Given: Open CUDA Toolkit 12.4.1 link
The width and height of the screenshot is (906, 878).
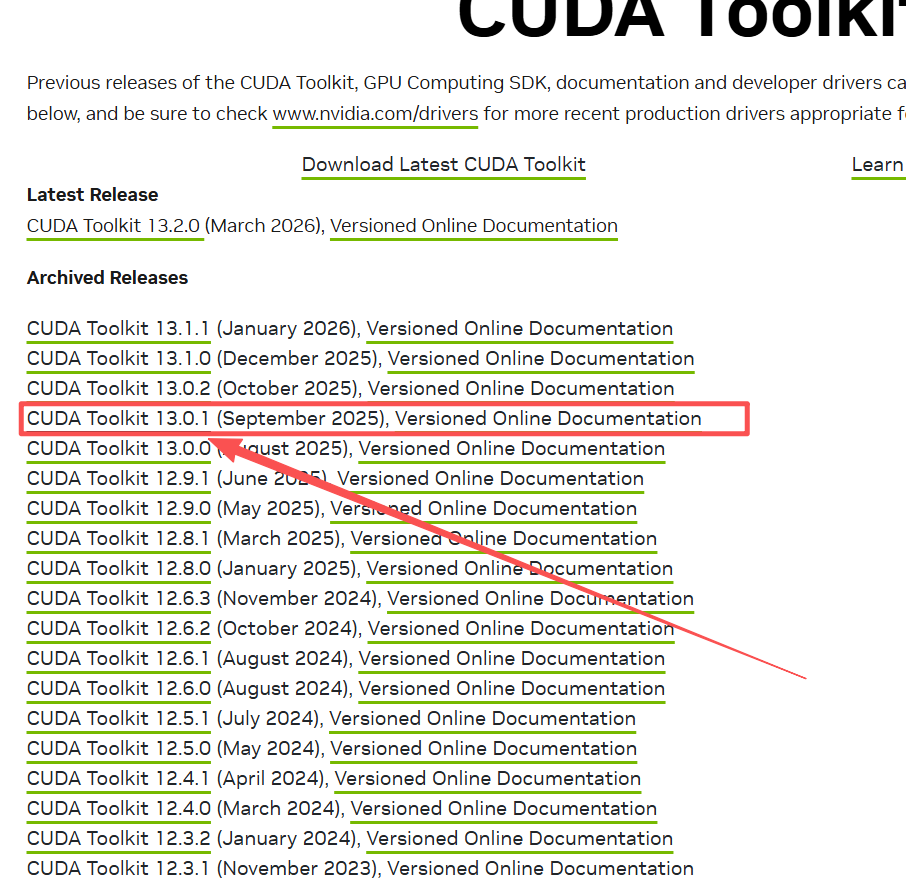Looking at the screenshot, I should click(118, 779).
